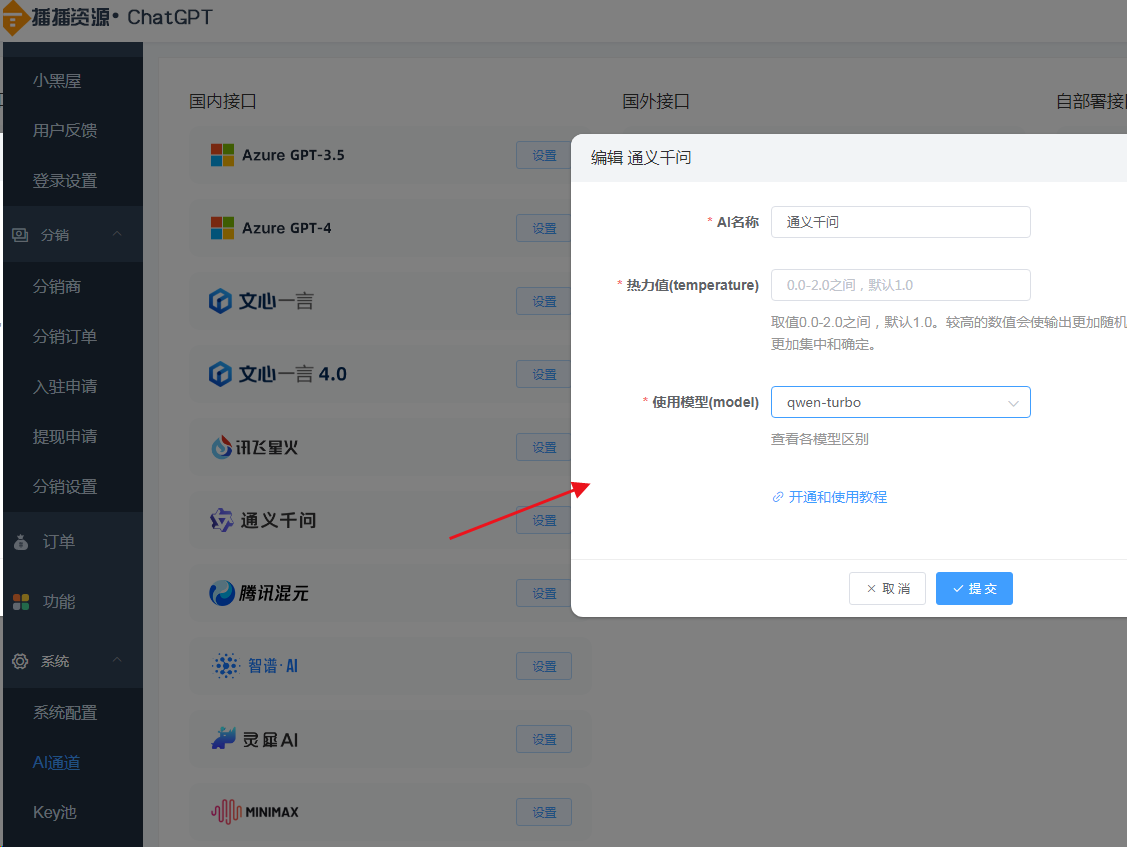The image size is (1127, 847).
Task: Click the 灵犀AI rhino logo
Action: pos(224,738)
